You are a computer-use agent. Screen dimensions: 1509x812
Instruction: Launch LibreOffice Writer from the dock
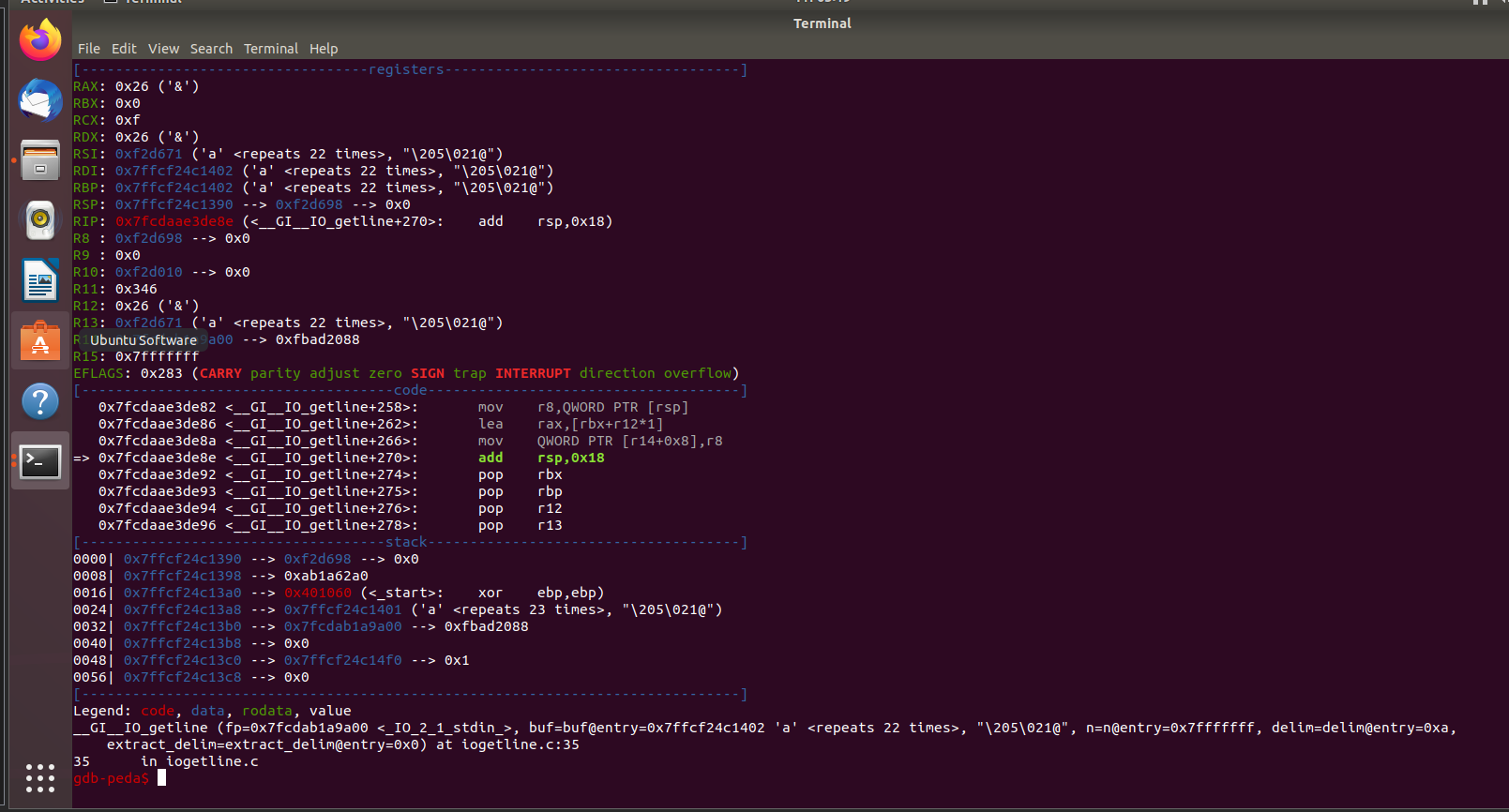click(x=40, y=280)
